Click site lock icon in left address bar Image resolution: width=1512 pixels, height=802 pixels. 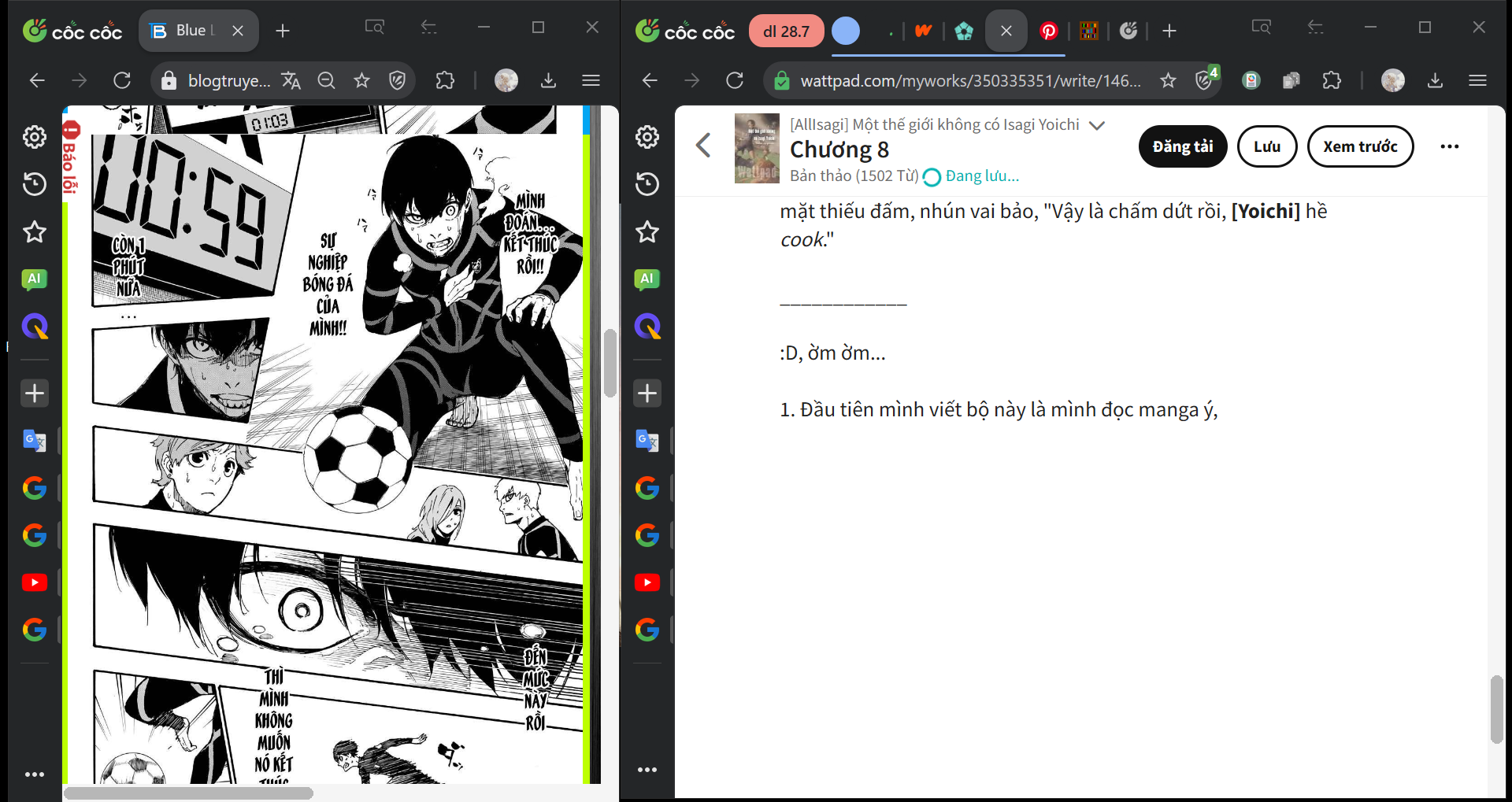click(169, 80)
